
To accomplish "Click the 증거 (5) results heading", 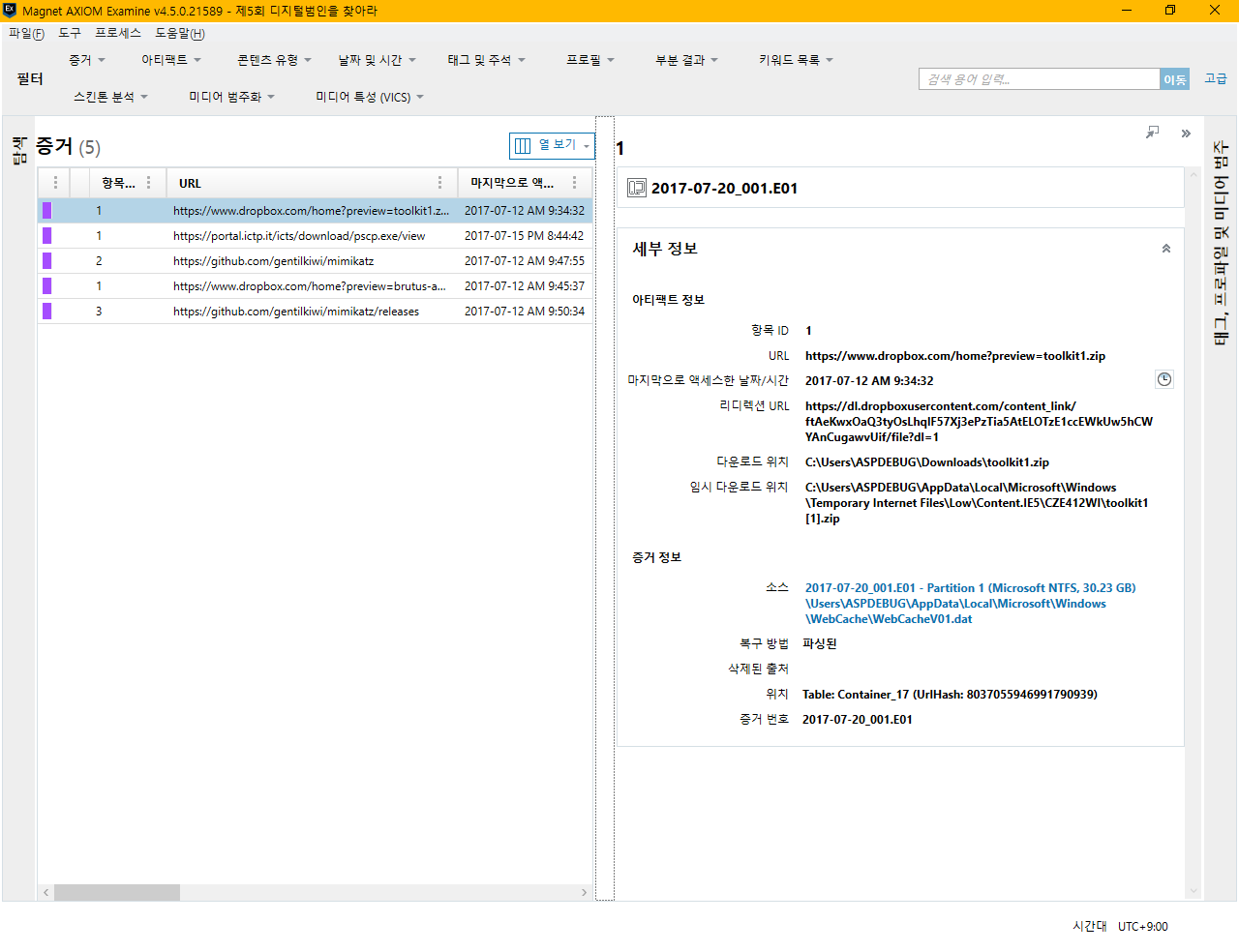I will pyautogui.click(x=68, y=146).
